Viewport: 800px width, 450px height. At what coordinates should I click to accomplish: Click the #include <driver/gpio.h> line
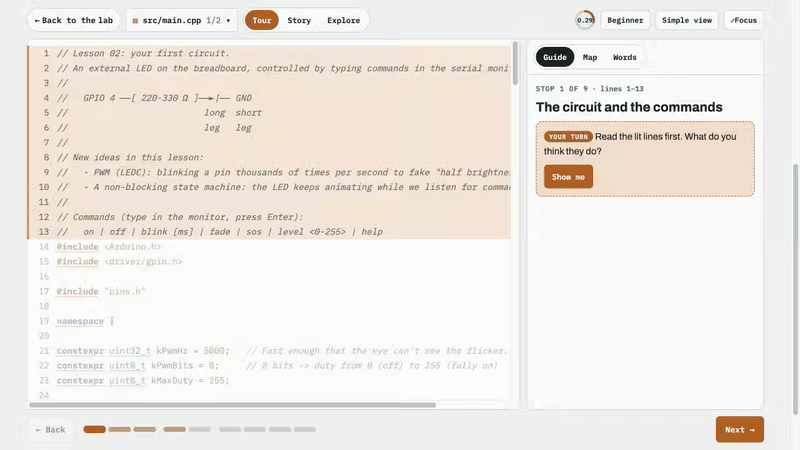[x=119, y=261]
